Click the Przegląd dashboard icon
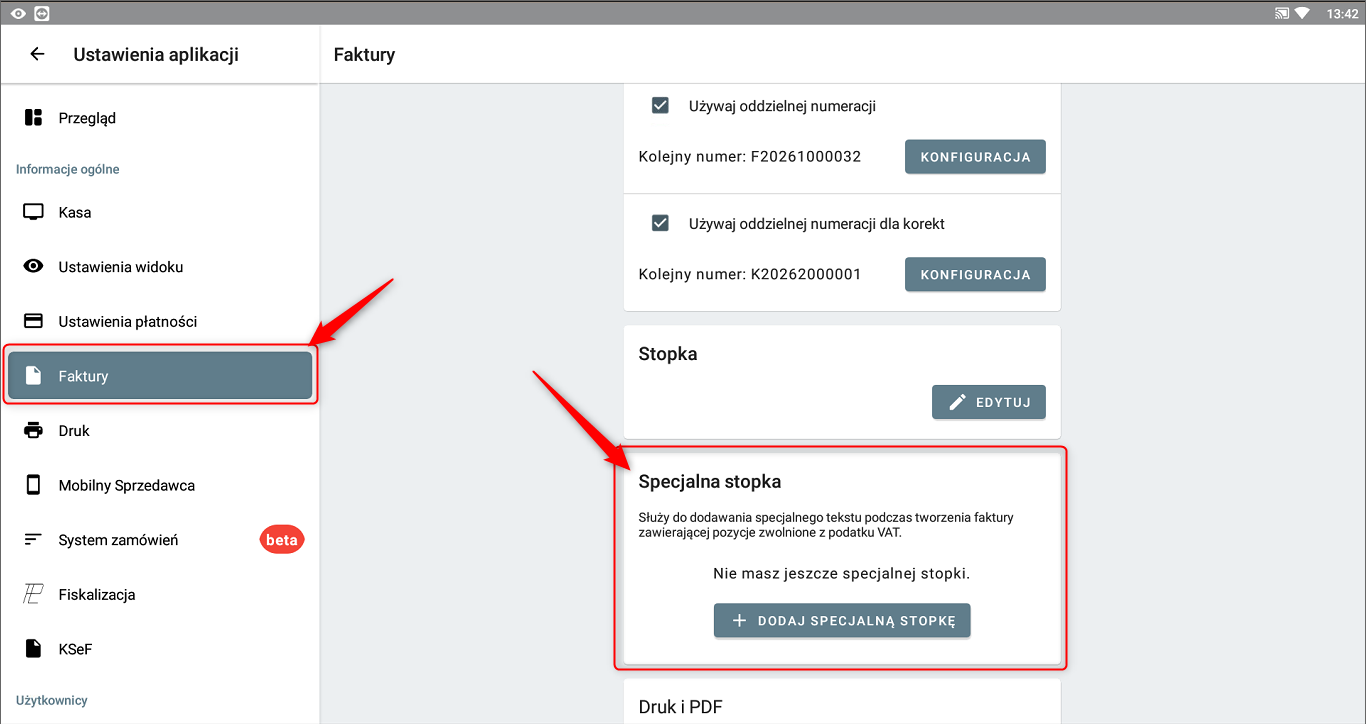The width and height of the screenshot is (1366, 724). tap(33, 118)
